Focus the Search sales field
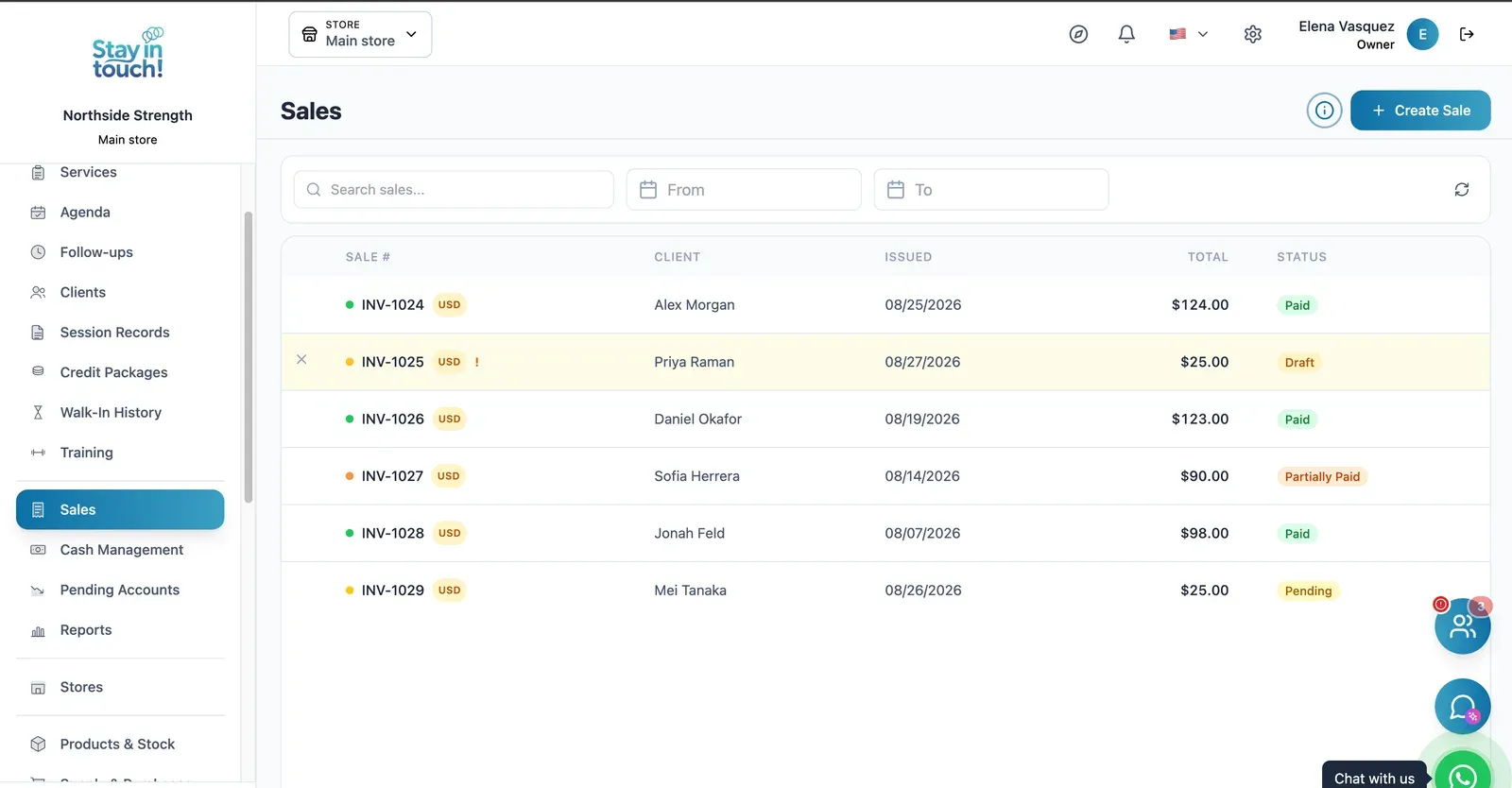The height and width of the screenshot is (788, 1512). click(x=454, y=190)
